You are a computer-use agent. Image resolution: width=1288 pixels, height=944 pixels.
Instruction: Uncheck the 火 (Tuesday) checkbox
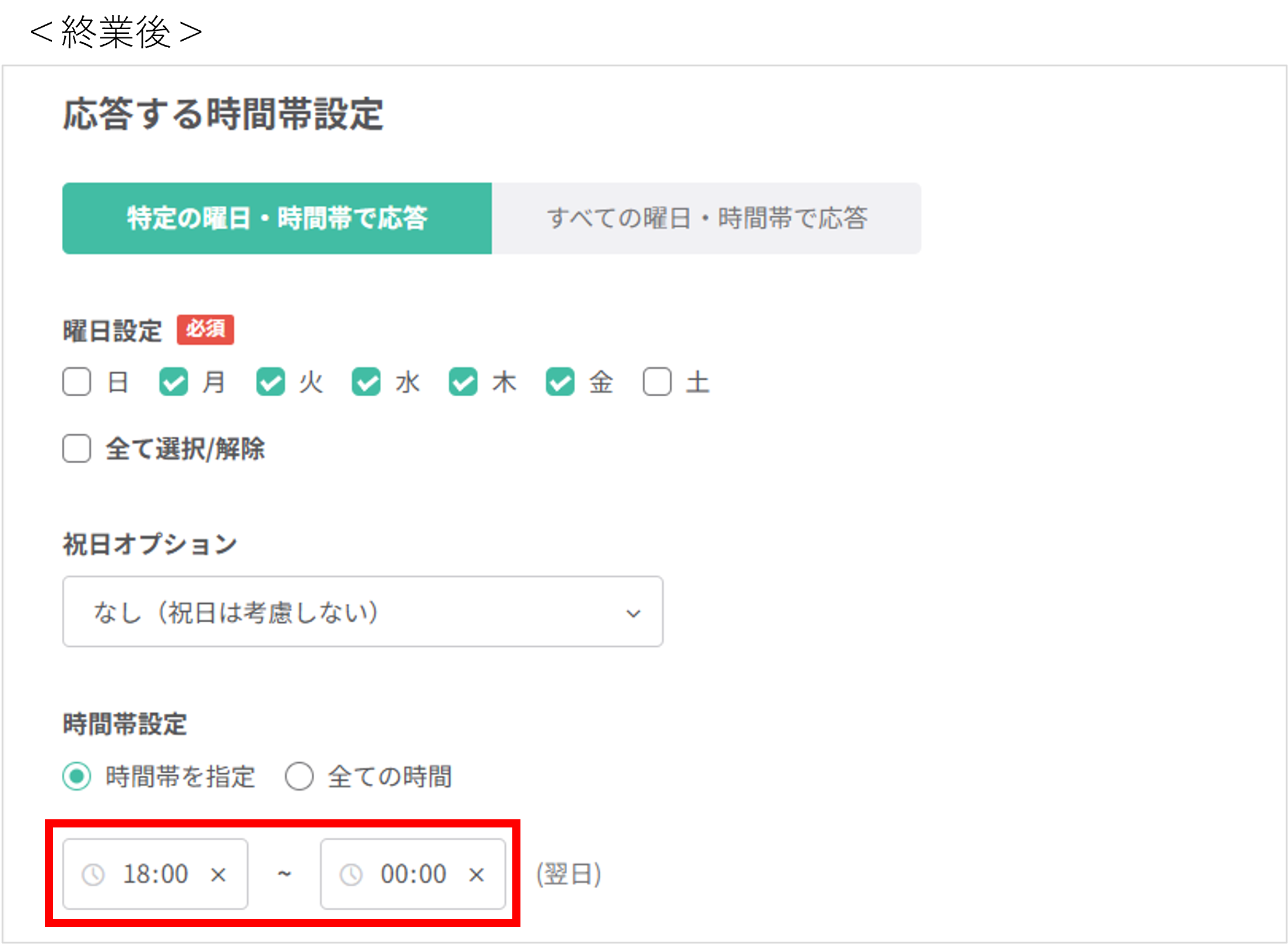(x=270, y=382)
